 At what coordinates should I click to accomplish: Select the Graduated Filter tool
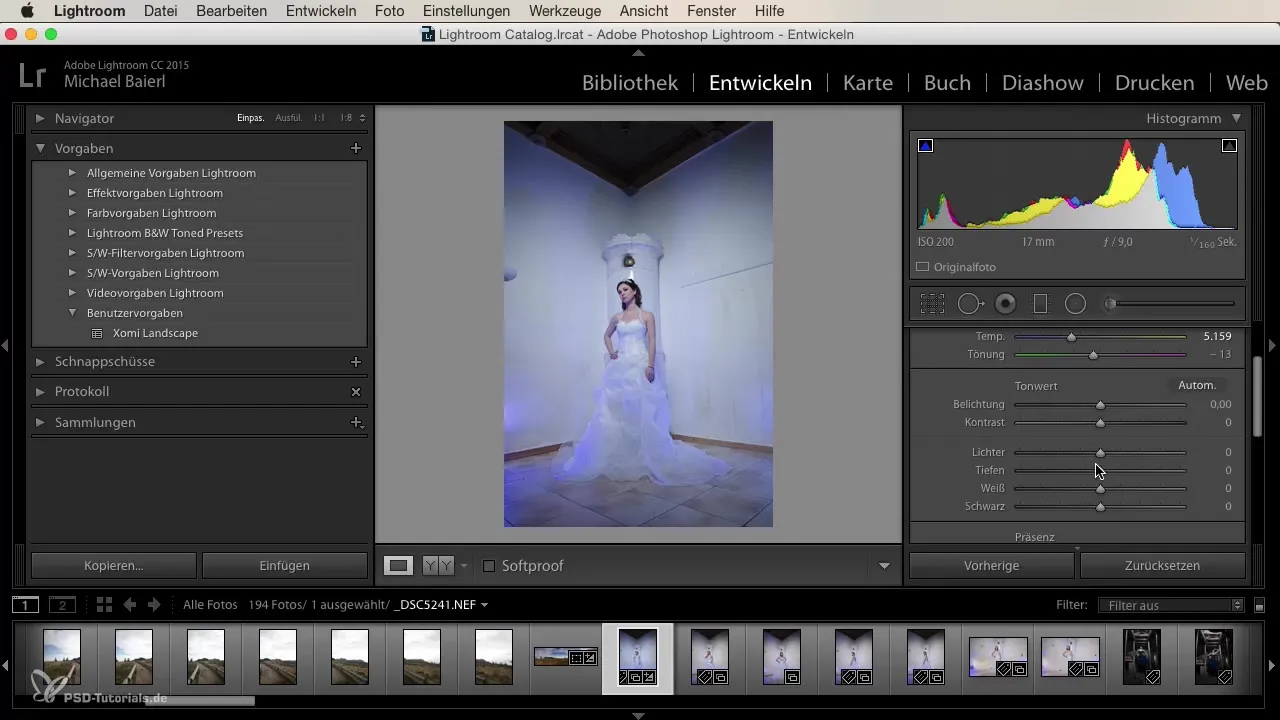coord(1040,304)
